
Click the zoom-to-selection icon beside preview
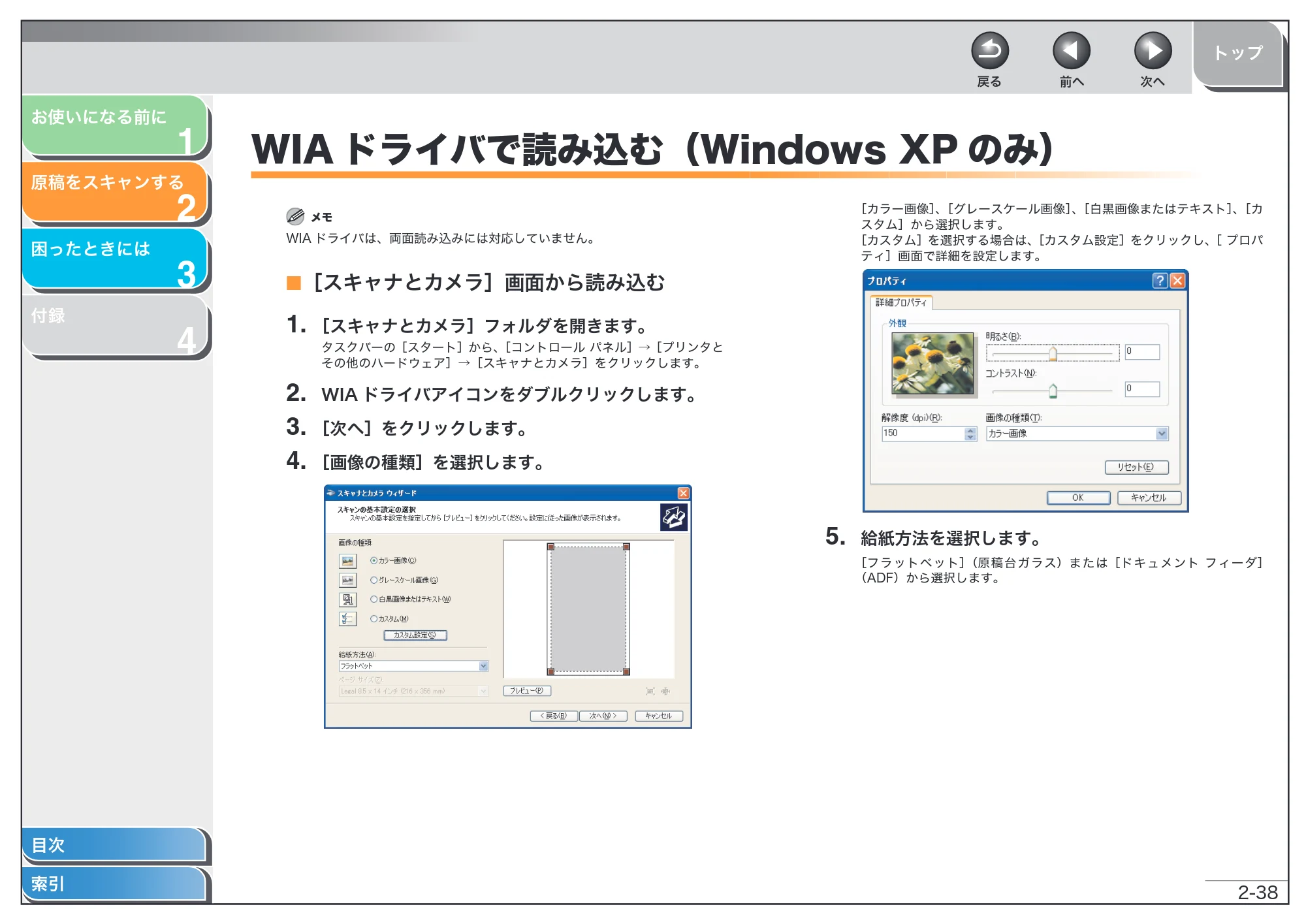pyautogui.click(x=665, y=691)
